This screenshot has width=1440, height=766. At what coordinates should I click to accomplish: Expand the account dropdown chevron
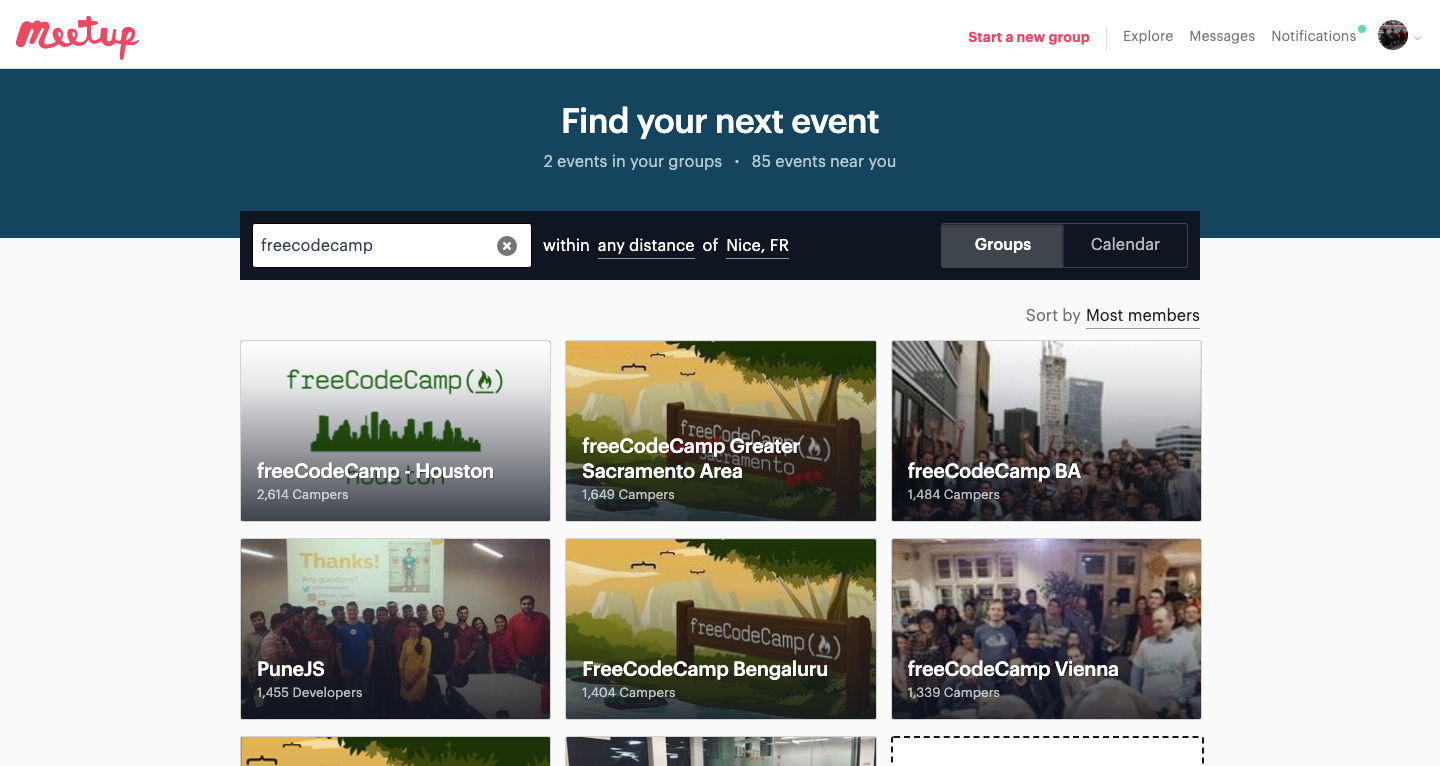coord(1417,38)
